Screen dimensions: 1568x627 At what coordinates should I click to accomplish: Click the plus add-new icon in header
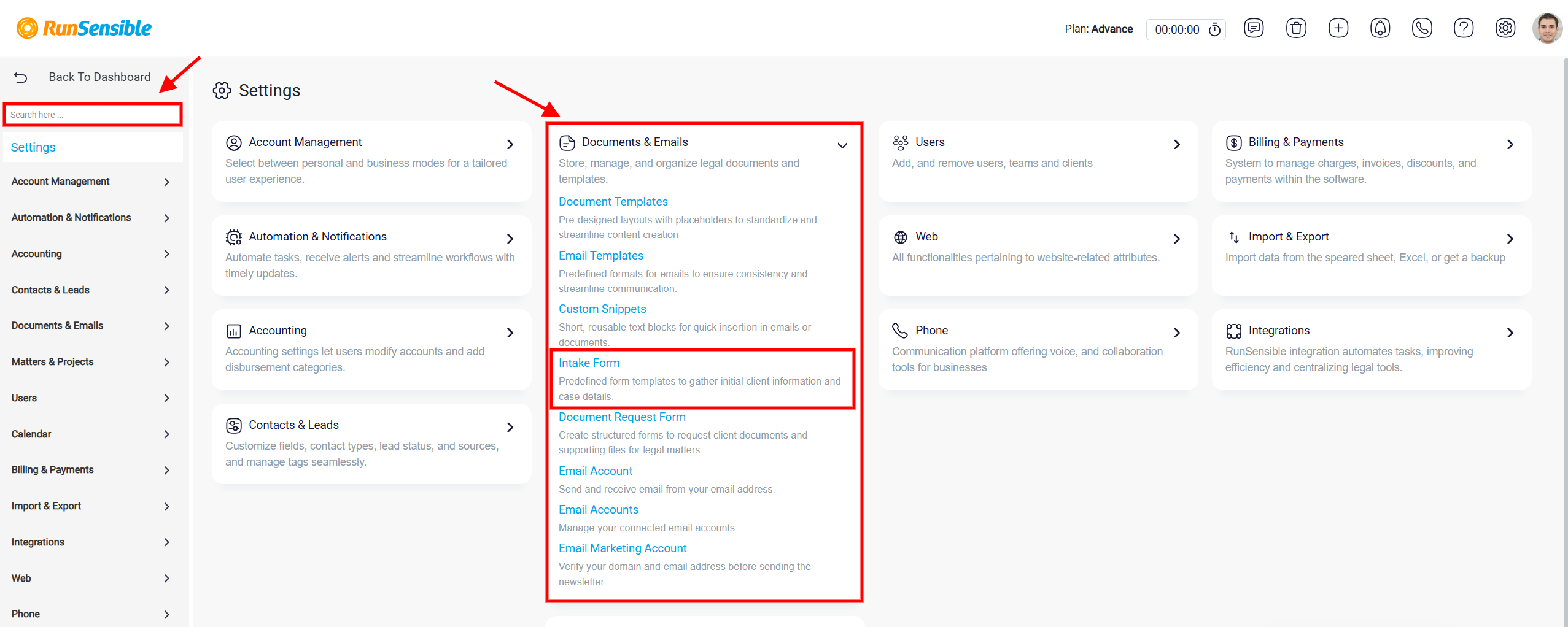(1338, 28)
